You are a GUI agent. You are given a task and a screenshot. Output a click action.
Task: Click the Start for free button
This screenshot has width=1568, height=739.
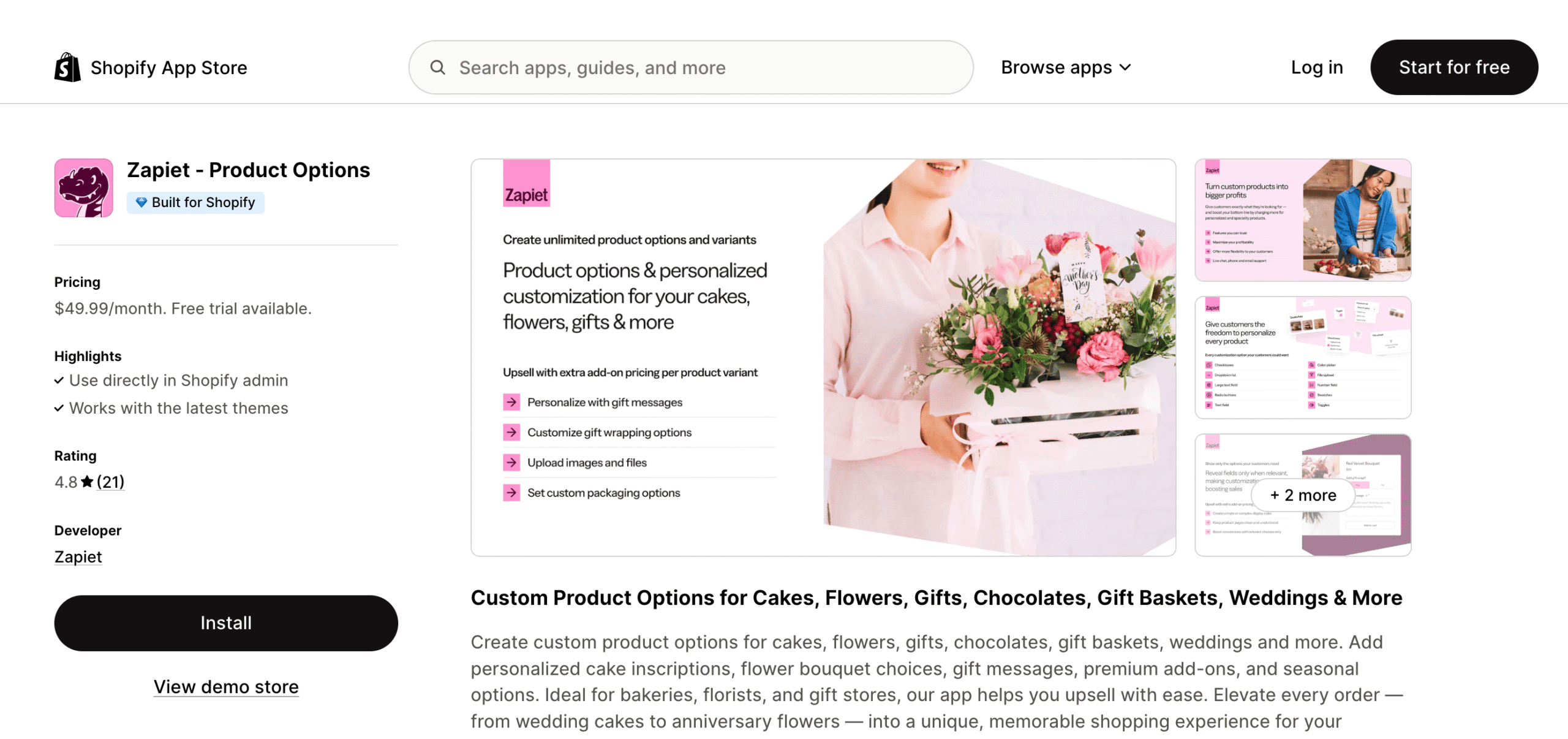click(x=1454, y=67)
